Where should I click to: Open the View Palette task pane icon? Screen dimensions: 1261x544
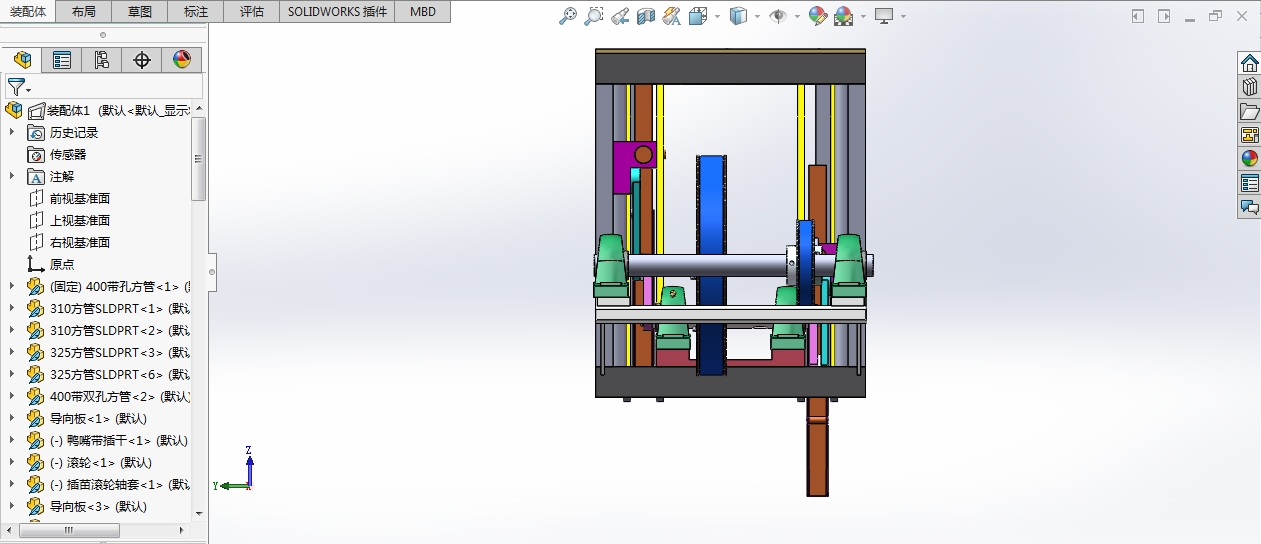[1249, 135]
